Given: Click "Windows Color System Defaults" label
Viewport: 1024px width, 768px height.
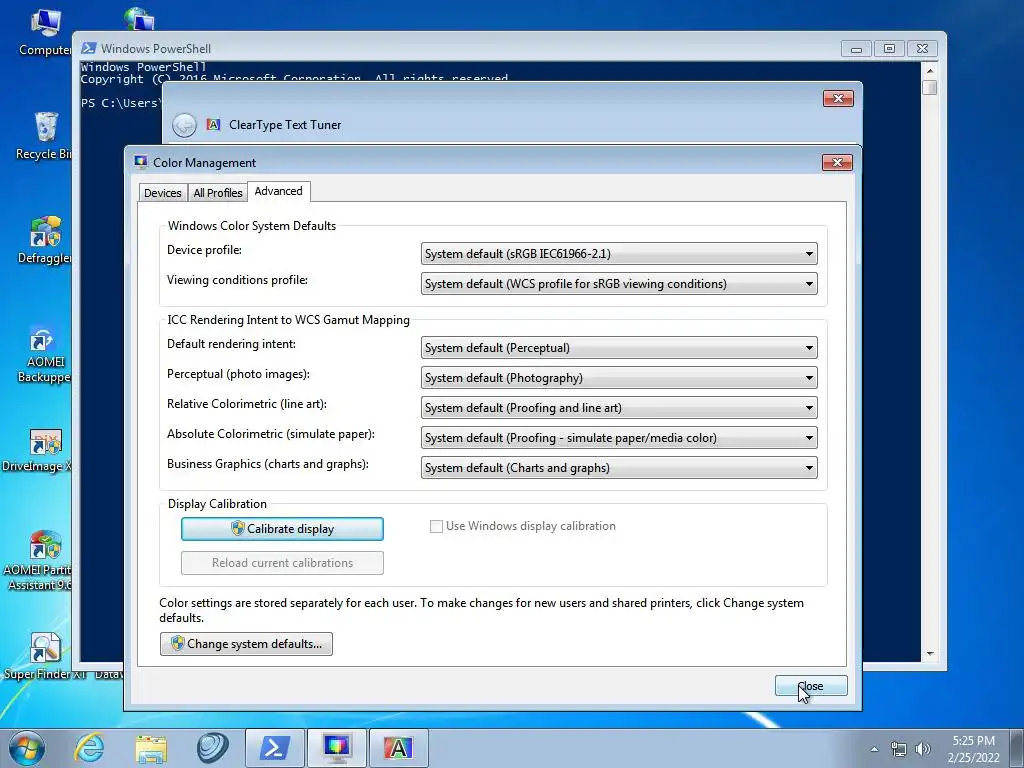Looking at the screenshot, I should [x=252, y=226].
